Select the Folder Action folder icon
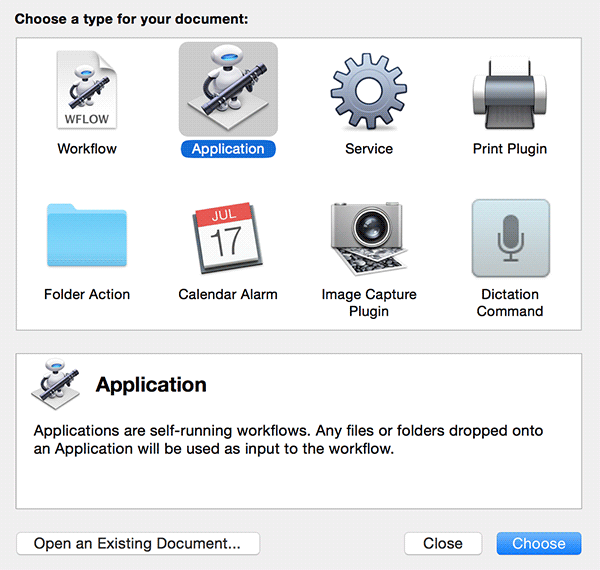Image resolution: width=600 pixels, height=570 pixels. (x=87, y=235)
